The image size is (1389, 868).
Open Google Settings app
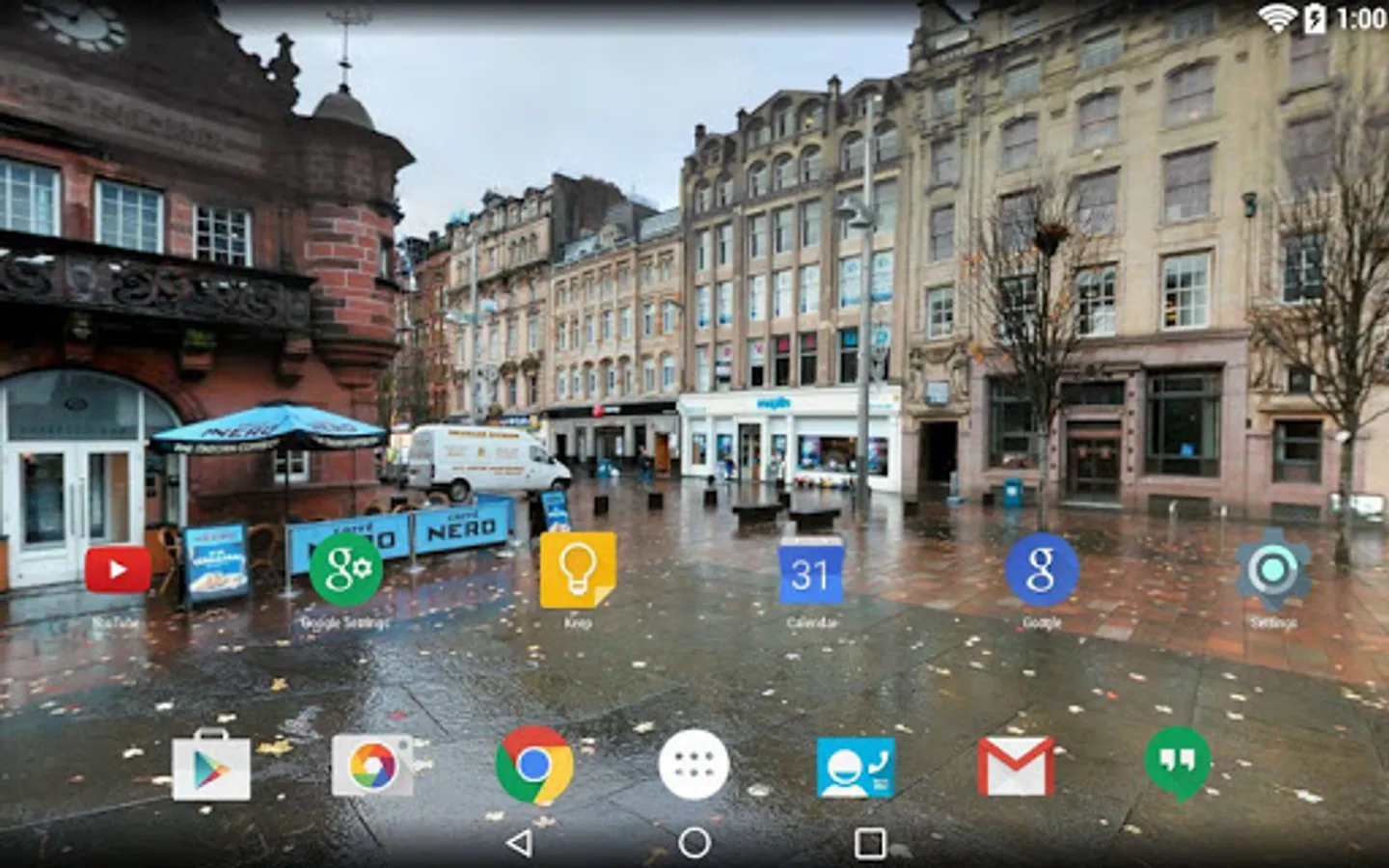click(346, 570)
